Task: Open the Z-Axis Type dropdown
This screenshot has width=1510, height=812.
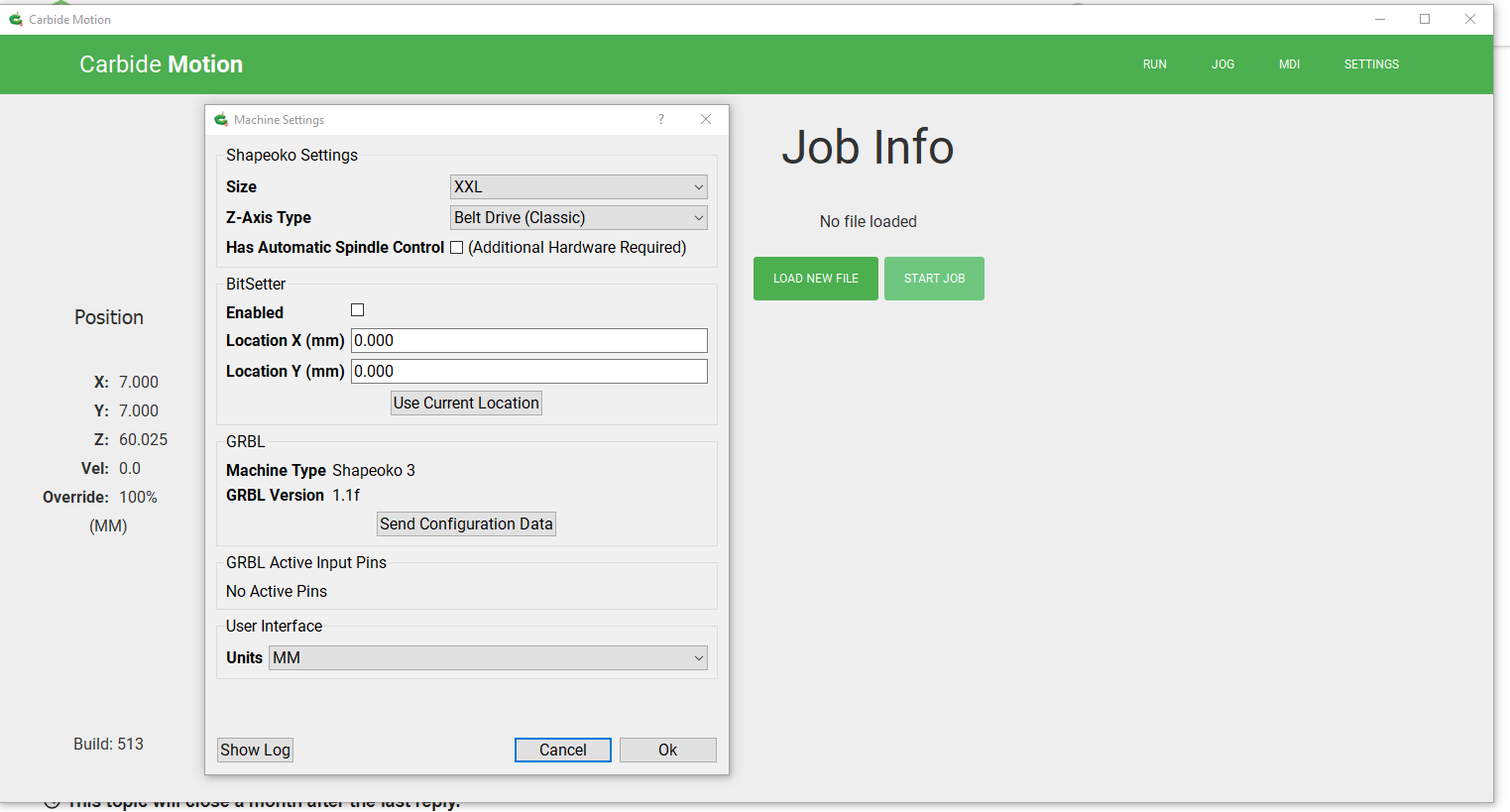Action: [579, 217]
